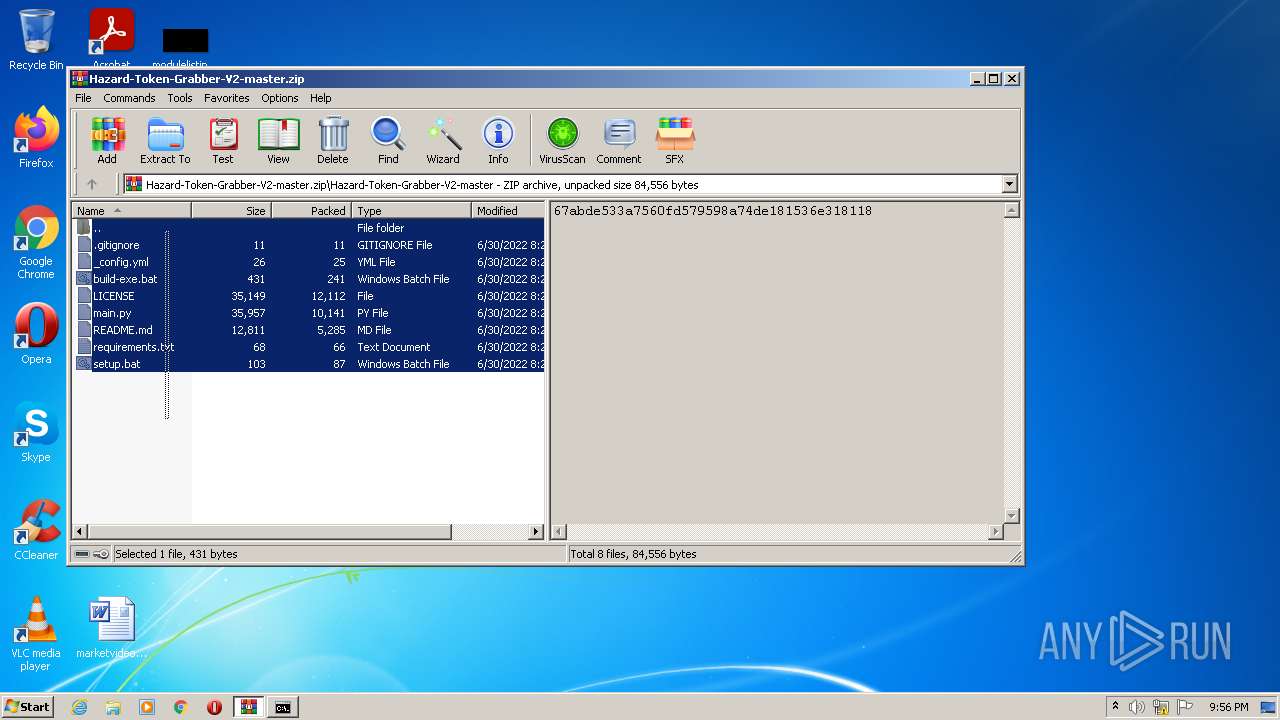The width and height of the screenshot is (1280, 720).
Task: Sort by the Packed column header
Action: tap(311, 210)
